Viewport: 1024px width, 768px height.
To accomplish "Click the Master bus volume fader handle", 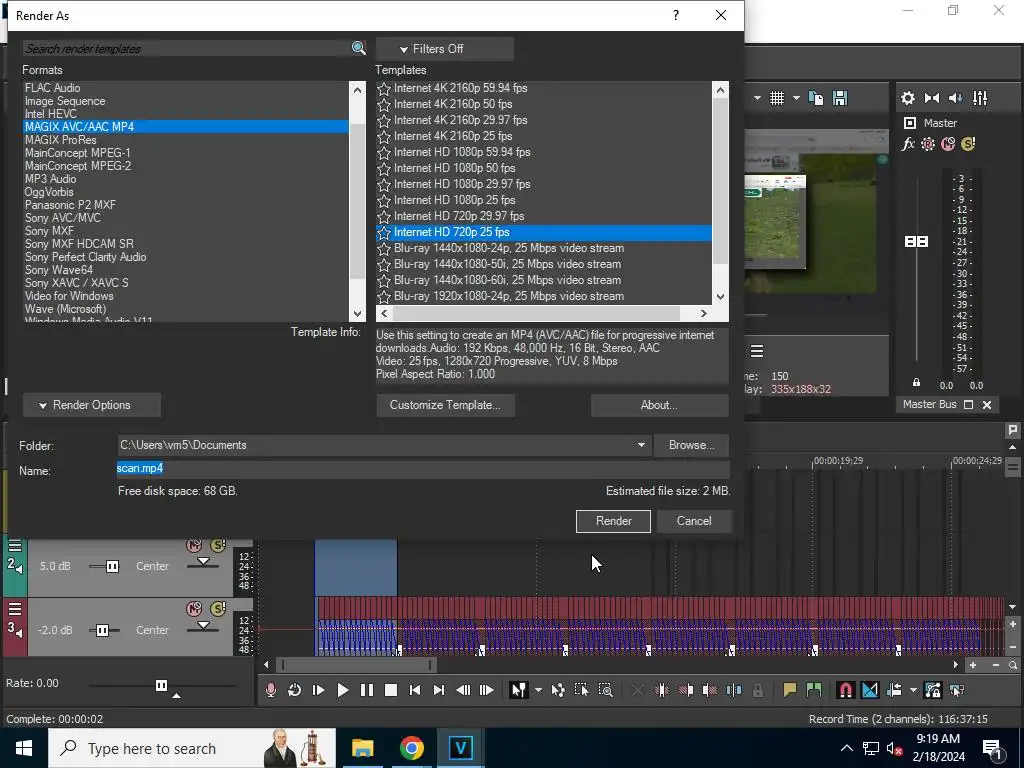I will [x=916, y=242].
